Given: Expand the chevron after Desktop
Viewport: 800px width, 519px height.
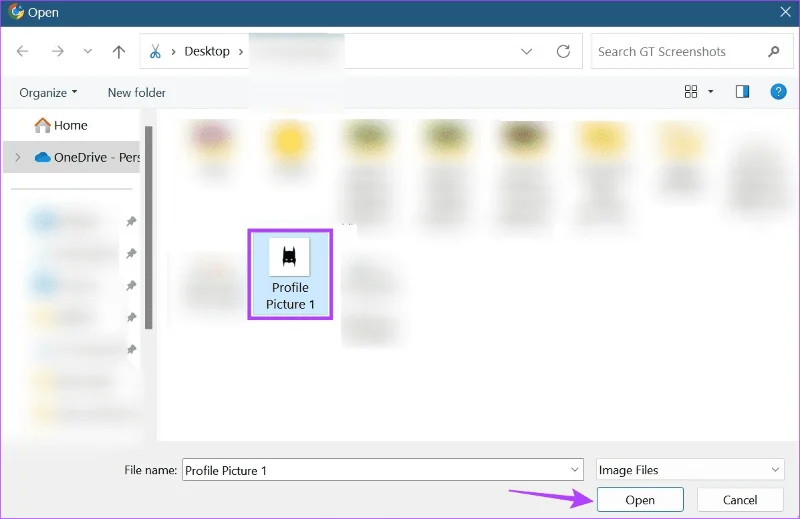Looking at the screenshot, I should click(241, 52).
